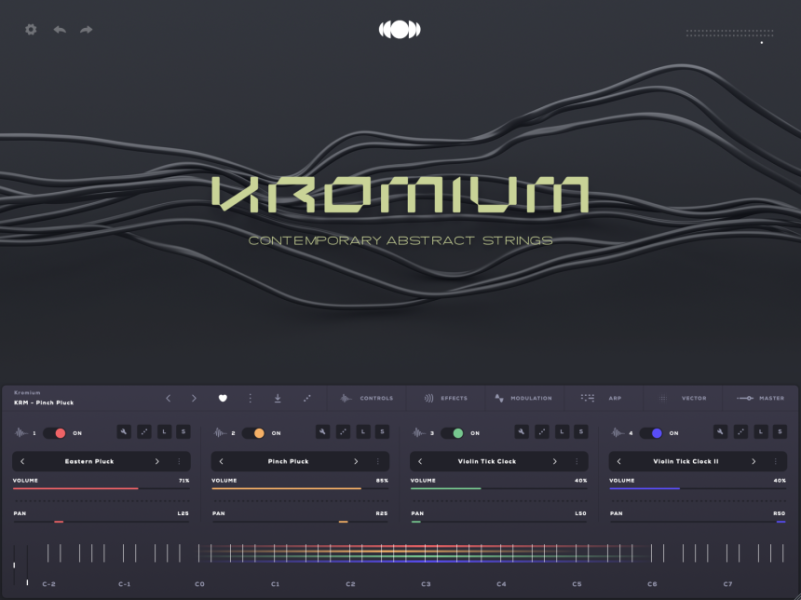801x600 pixels.
Task: Toggle layer 4 blue ON switch
Action: [x=651, y=433]
